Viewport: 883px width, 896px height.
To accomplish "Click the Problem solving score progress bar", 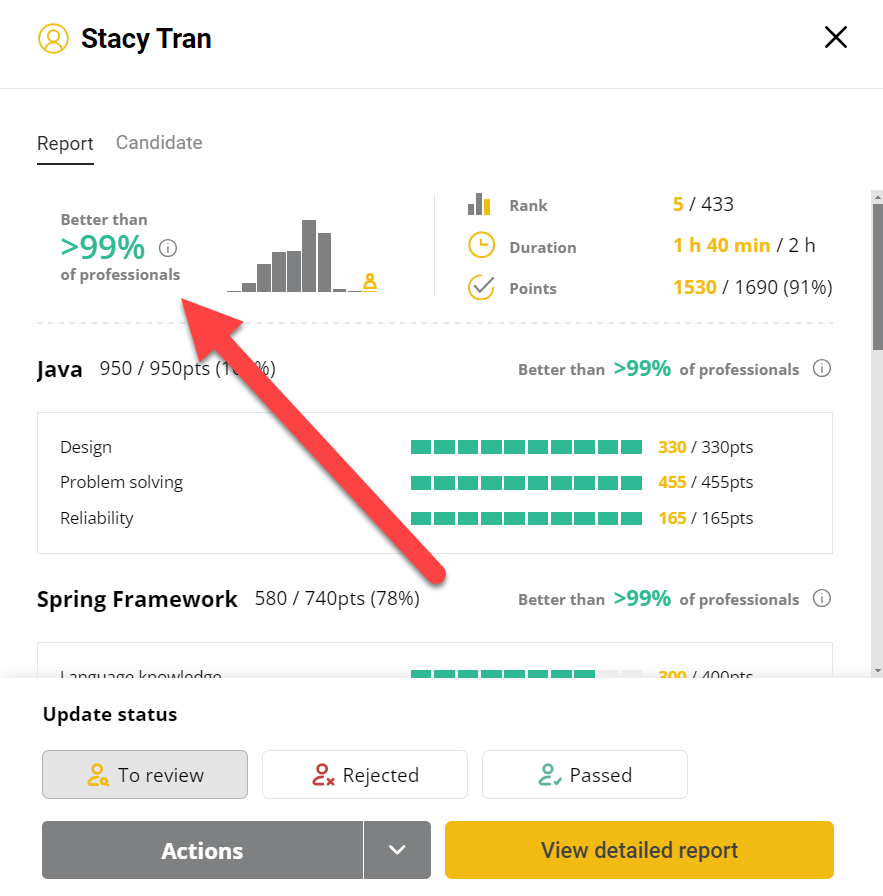I will 526,483.
